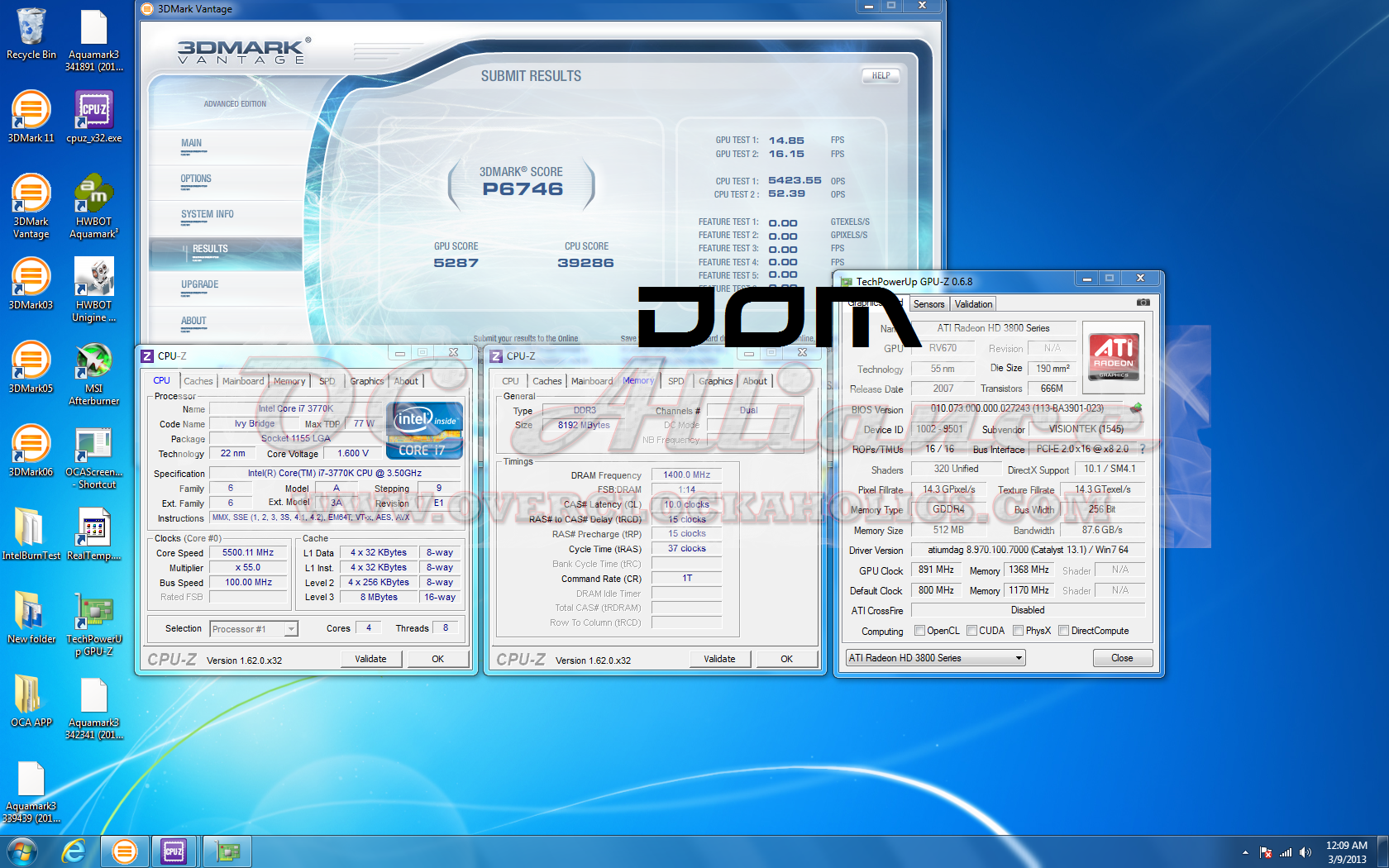Show hidden system tray icons
Screen dimensions: 1389x868
tap(1245, 852)
